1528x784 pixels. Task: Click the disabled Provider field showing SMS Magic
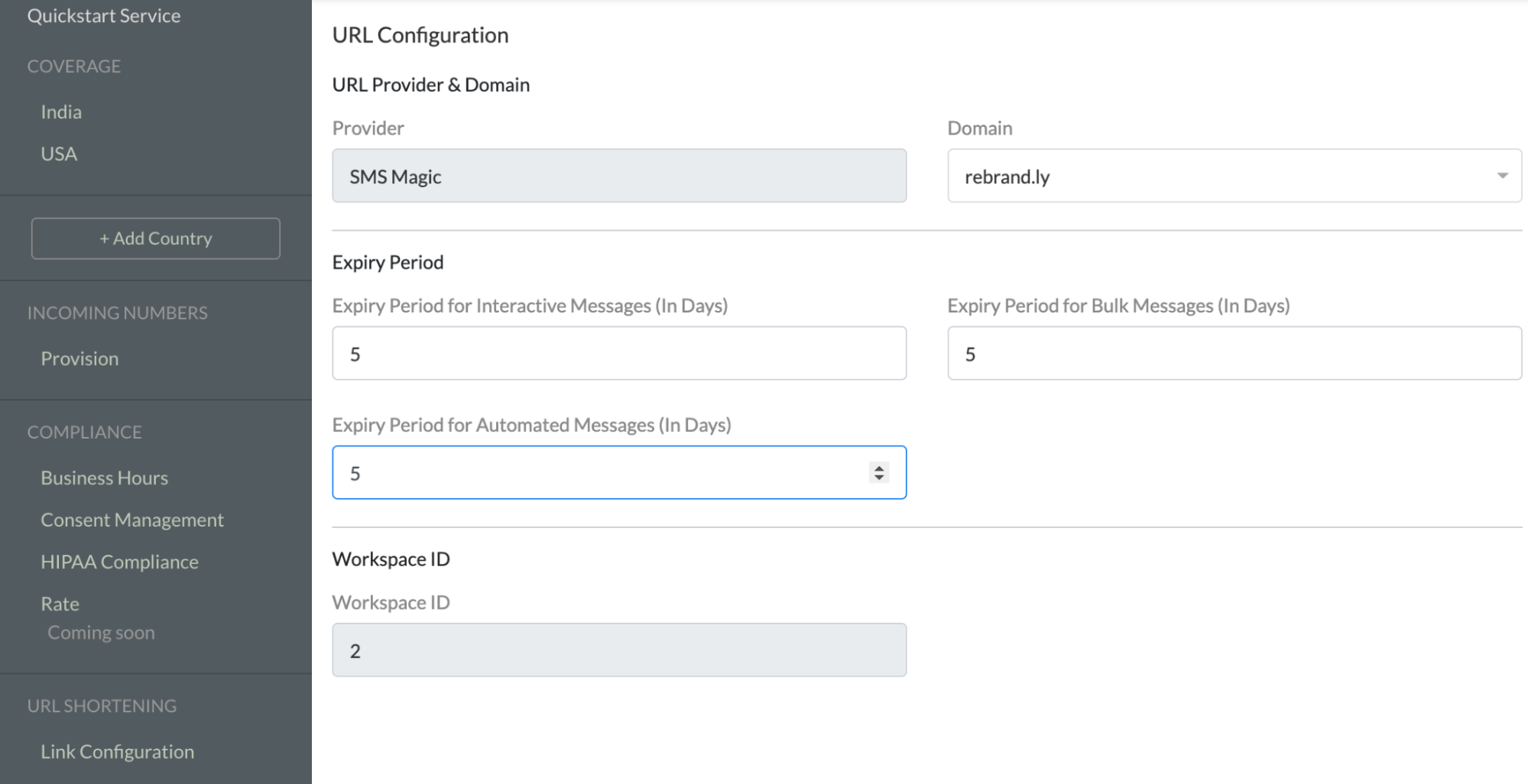point(619,176)
